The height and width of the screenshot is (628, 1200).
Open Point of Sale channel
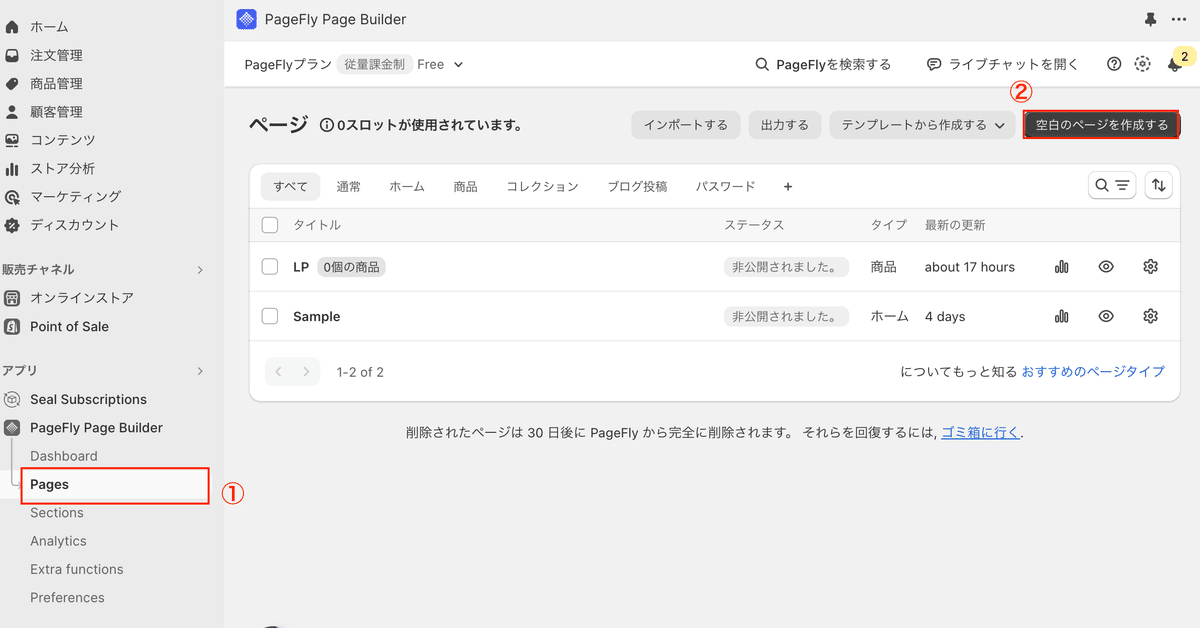tap(69, 326)
